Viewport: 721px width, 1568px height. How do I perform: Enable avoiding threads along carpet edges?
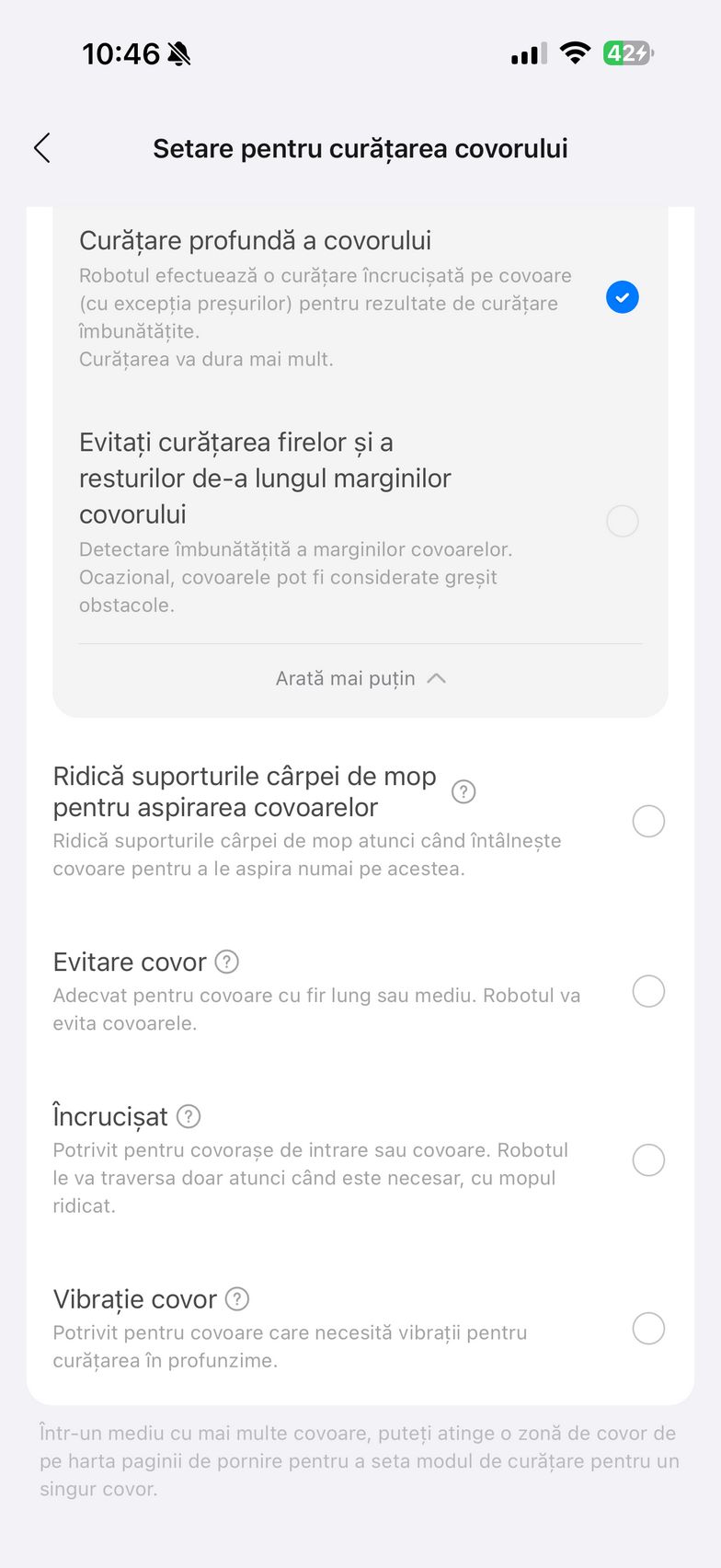pyautogui.click(x=623, y=521)
